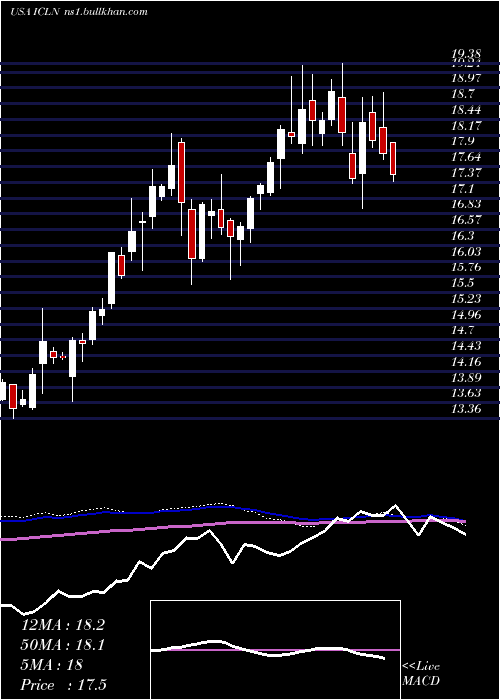Screen dimensions: 500x700
Task: Click the 18.17 price axis label
Action: pyautogui.click(x=467, y=125)
